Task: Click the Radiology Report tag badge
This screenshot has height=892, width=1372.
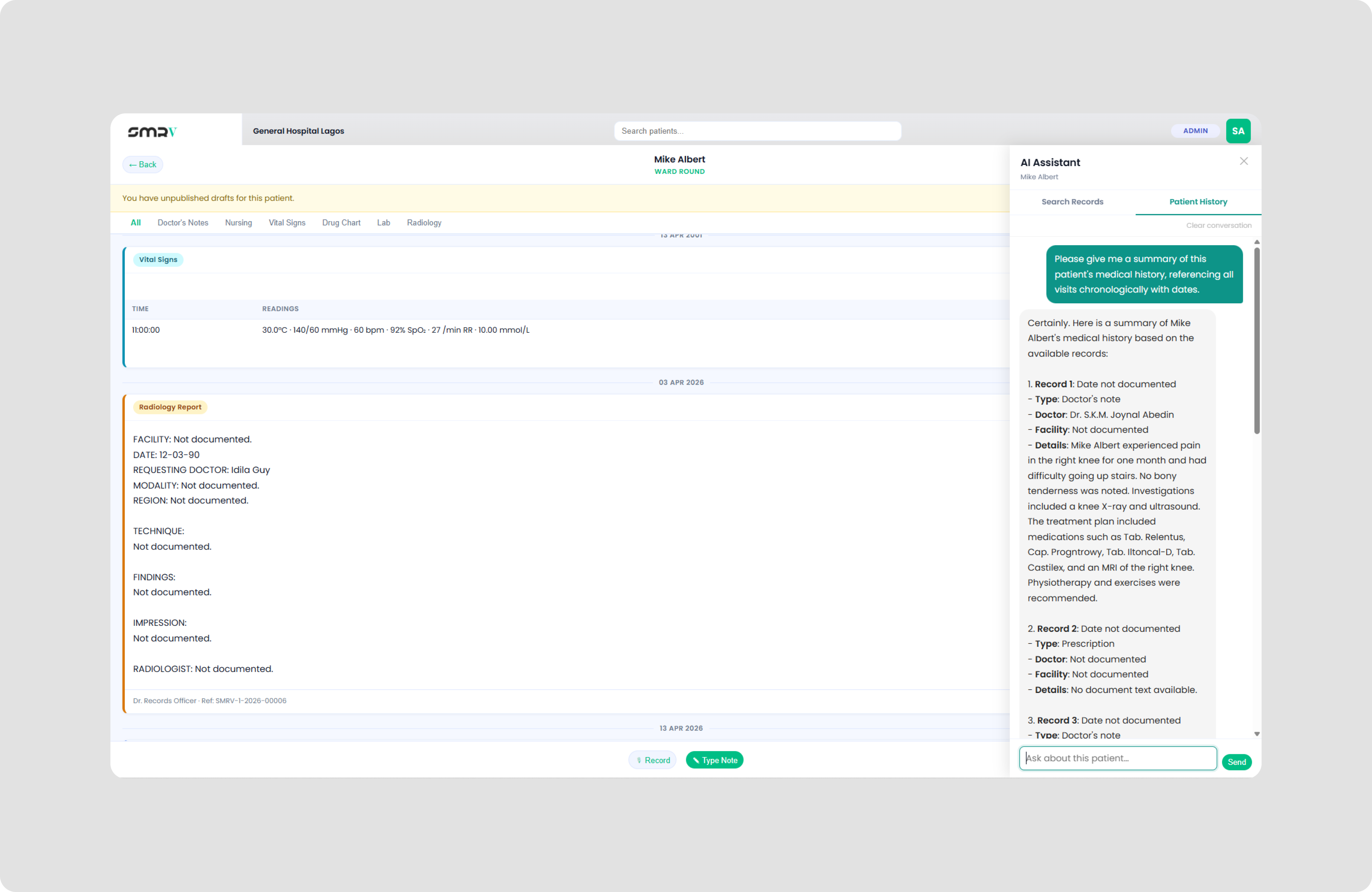Action: tap(170, 407)
